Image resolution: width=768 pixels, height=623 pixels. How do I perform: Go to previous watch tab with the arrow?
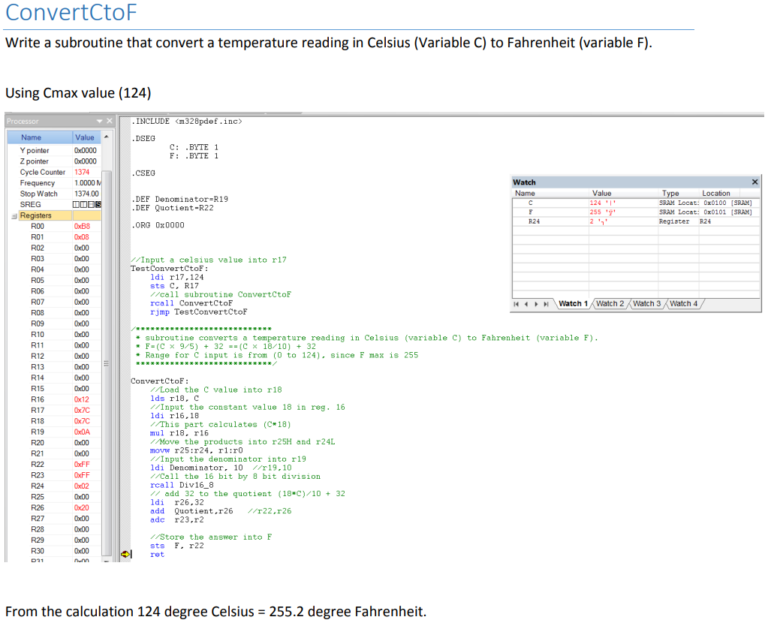point(527,304)
